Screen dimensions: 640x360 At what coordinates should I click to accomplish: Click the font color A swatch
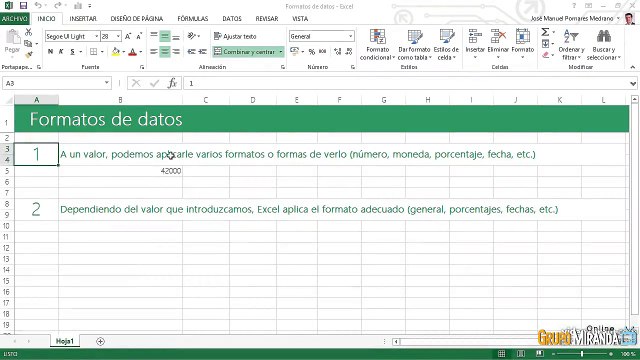coord(132,52)
